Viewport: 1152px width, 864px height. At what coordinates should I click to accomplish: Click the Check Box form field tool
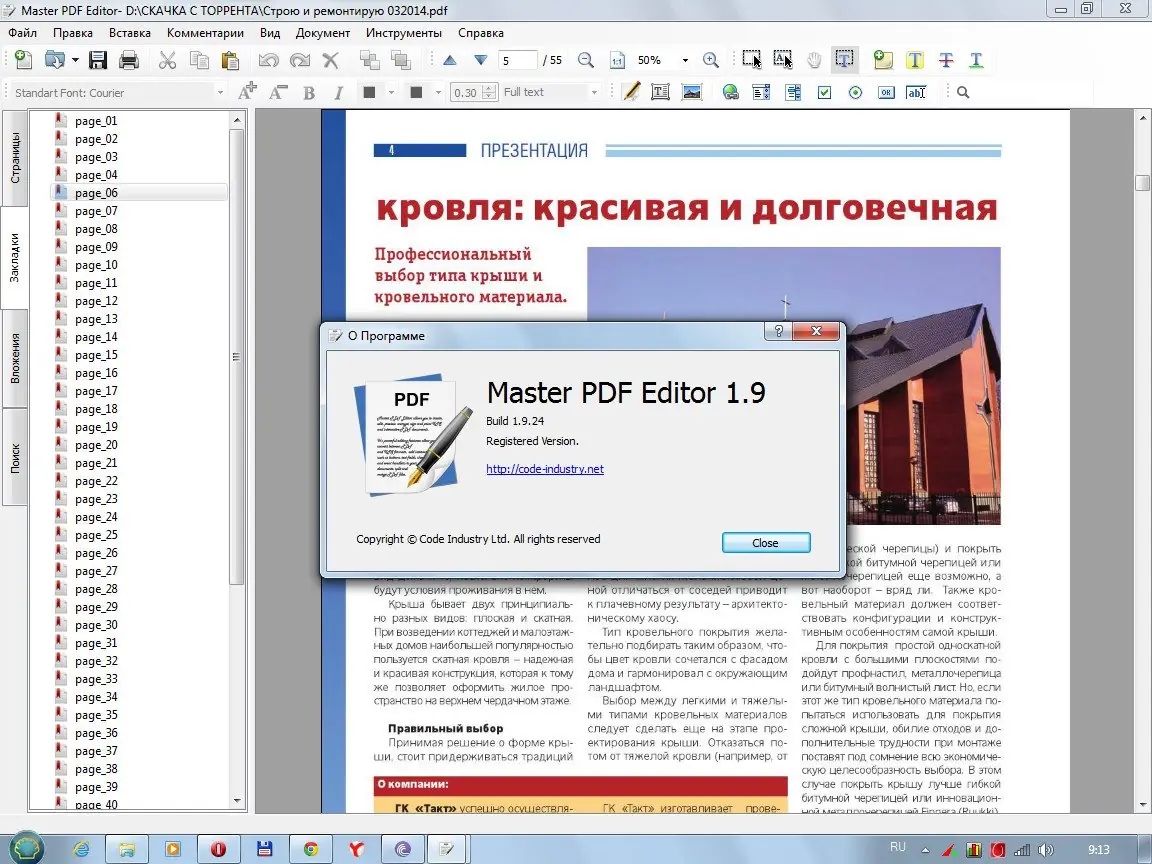point(824,93)
